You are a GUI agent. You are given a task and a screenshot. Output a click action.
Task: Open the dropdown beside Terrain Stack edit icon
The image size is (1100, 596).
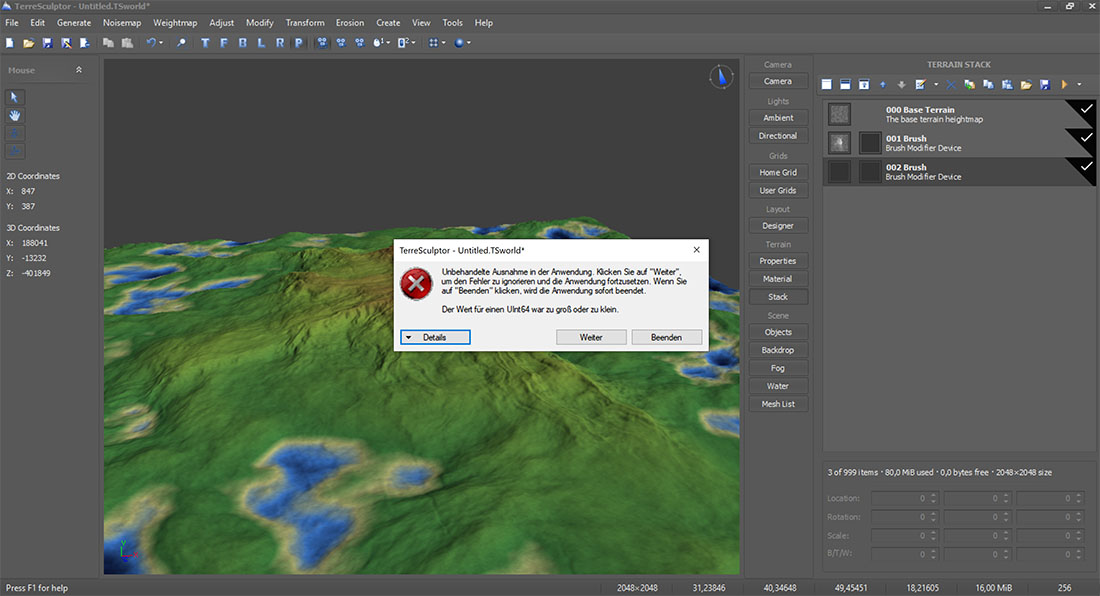click(x=936, y=84)
